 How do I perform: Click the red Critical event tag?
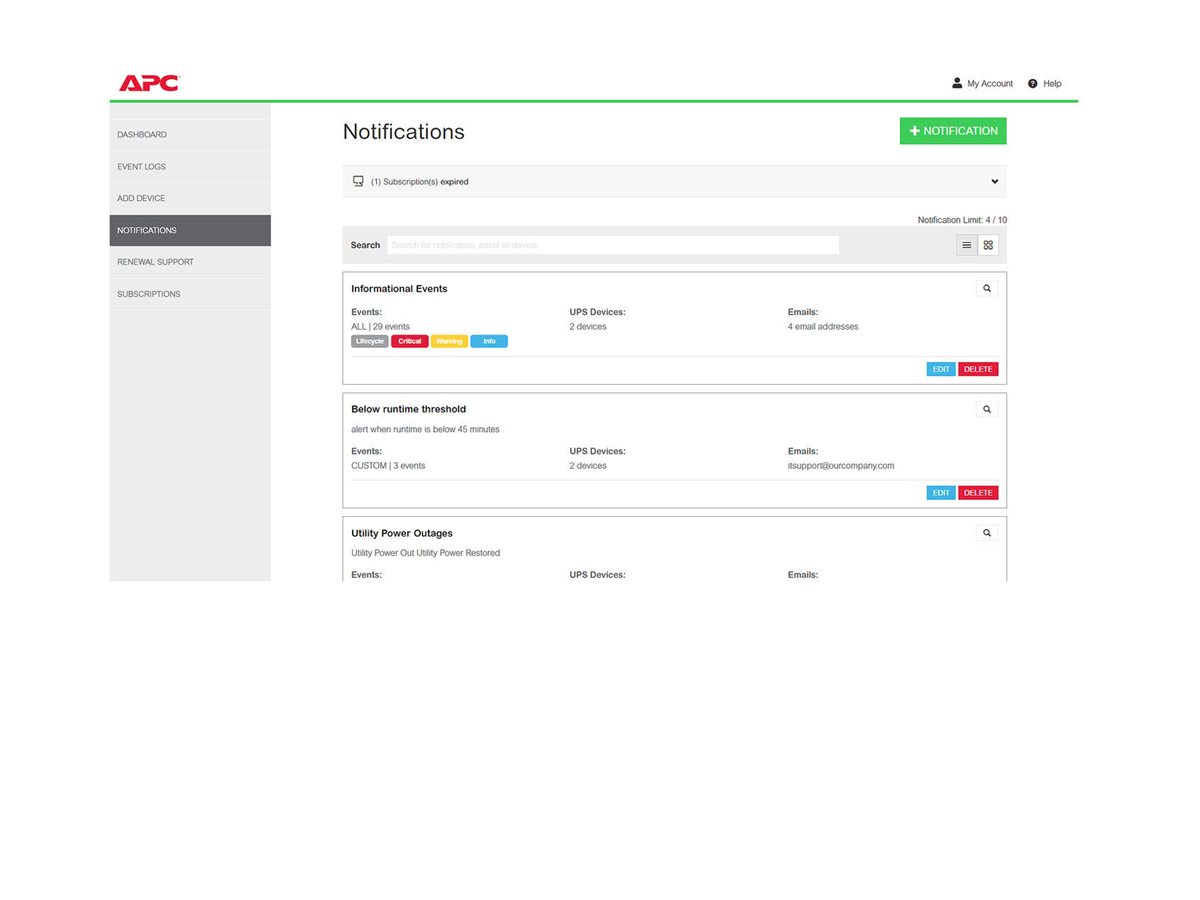click(410, 341)
